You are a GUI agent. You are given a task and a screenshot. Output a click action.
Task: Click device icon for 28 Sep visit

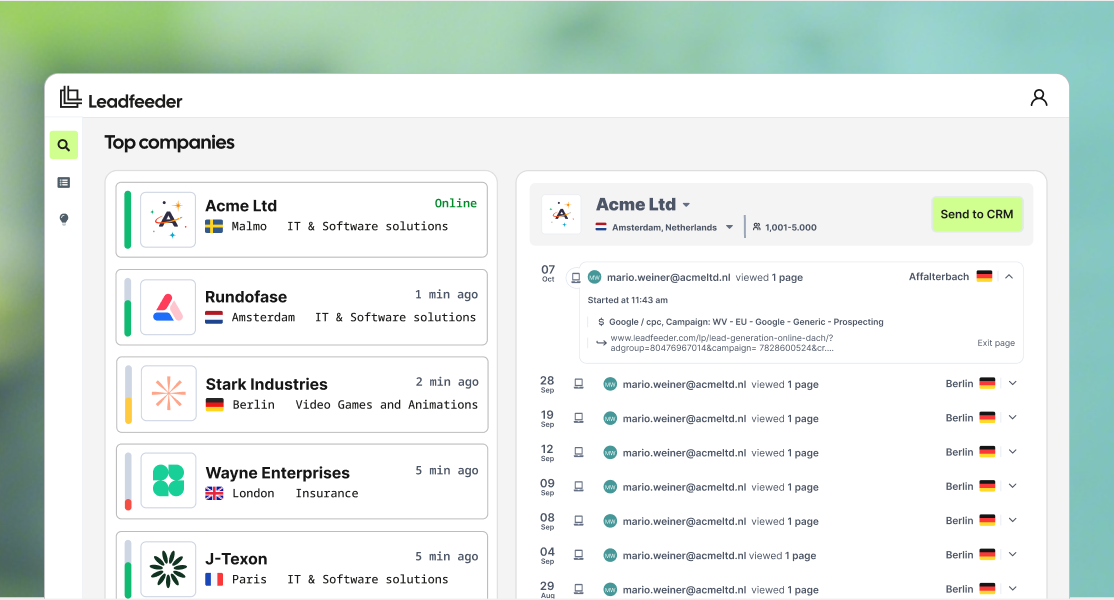tap(578, 383)
